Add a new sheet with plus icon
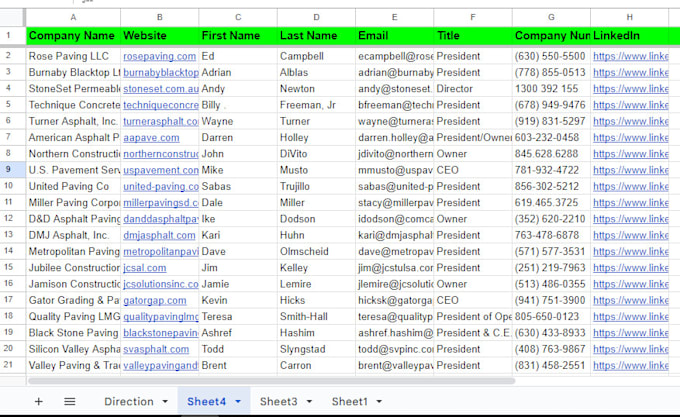 (x=39, y=401)
